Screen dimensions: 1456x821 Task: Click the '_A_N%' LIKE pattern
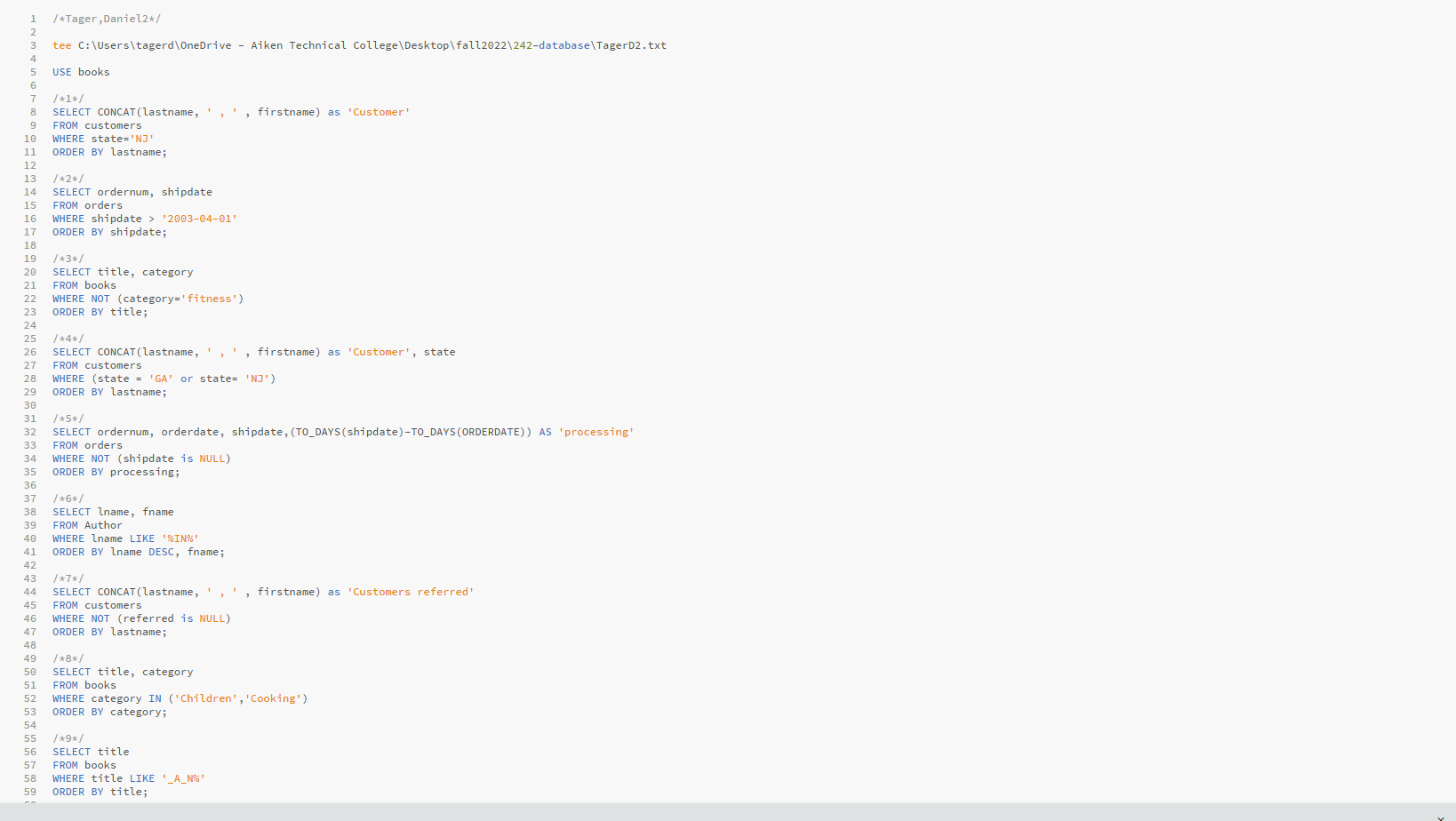pos(183,778)
